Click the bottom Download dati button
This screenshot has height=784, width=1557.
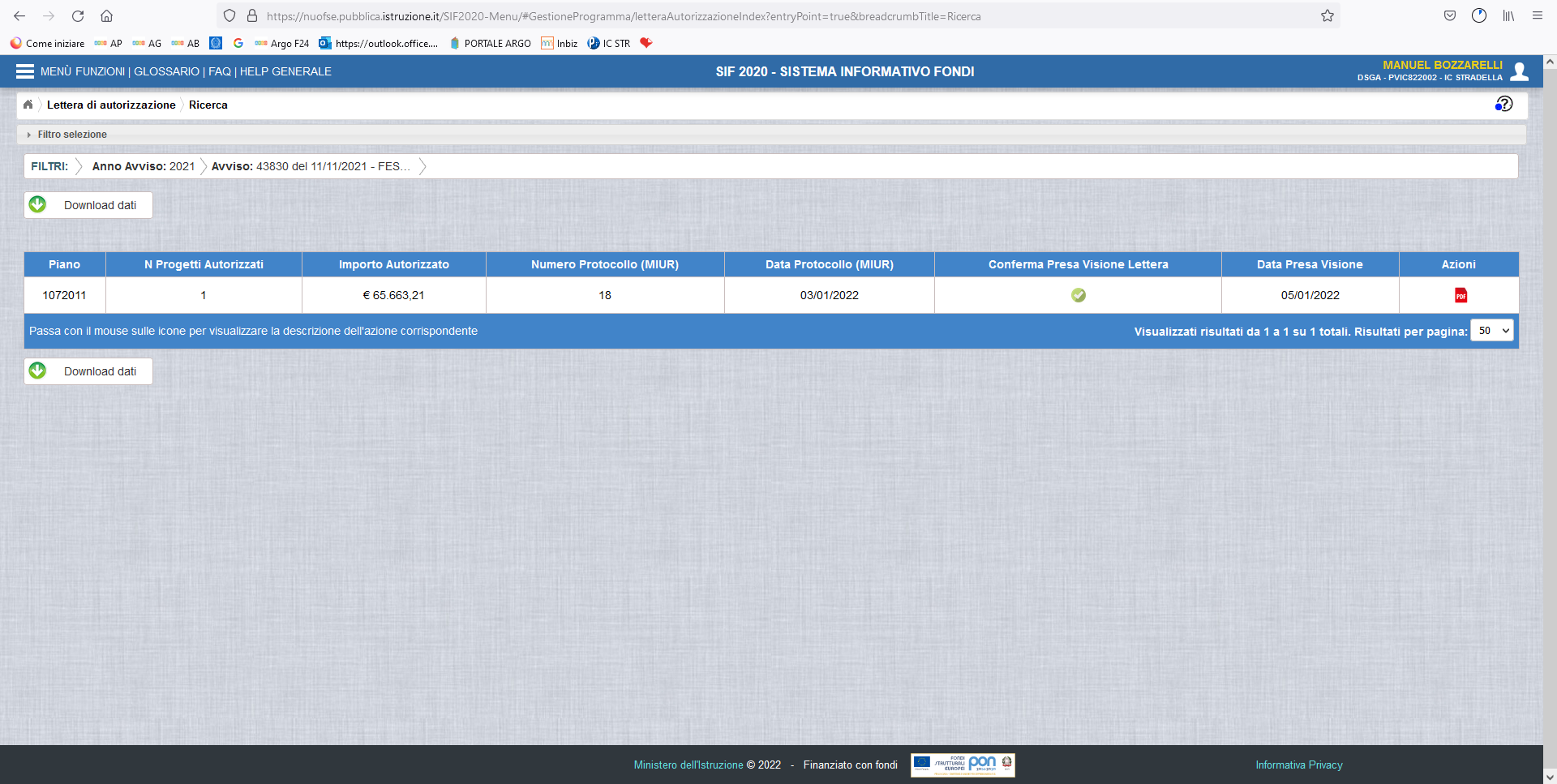pyautogui.click(x=88, y=371)
